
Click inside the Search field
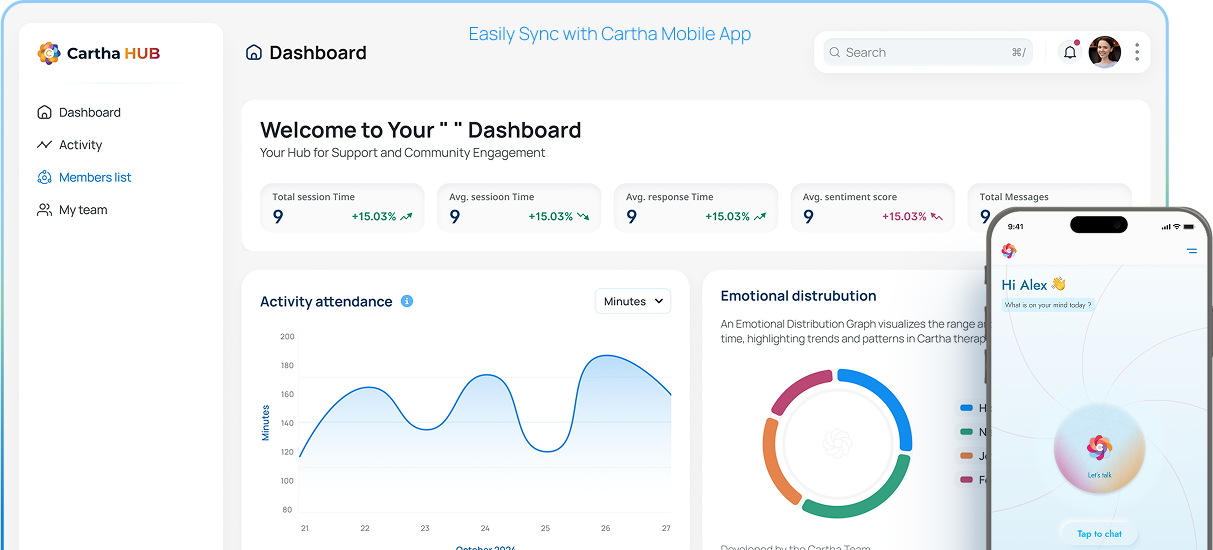point(925,52)
